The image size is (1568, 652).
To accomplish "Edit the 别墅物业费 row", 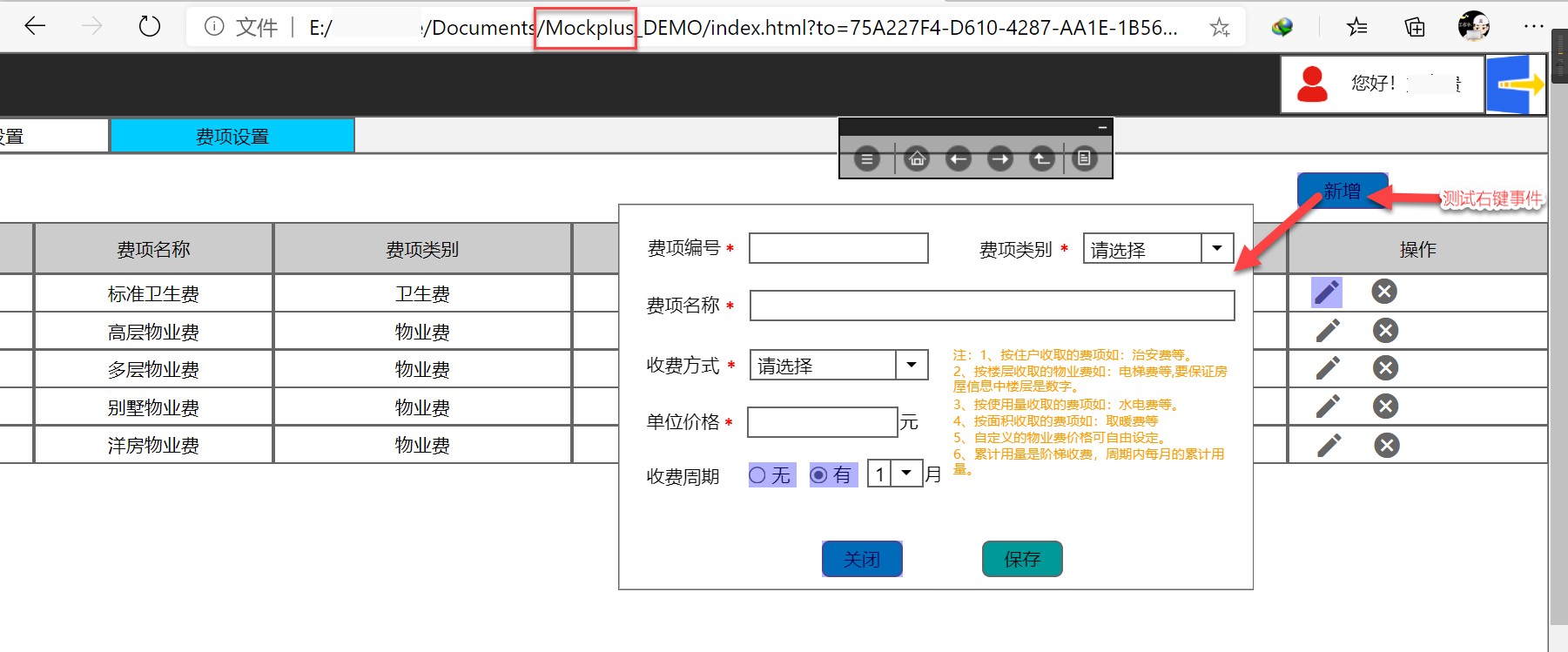I will pos(1328,407).
